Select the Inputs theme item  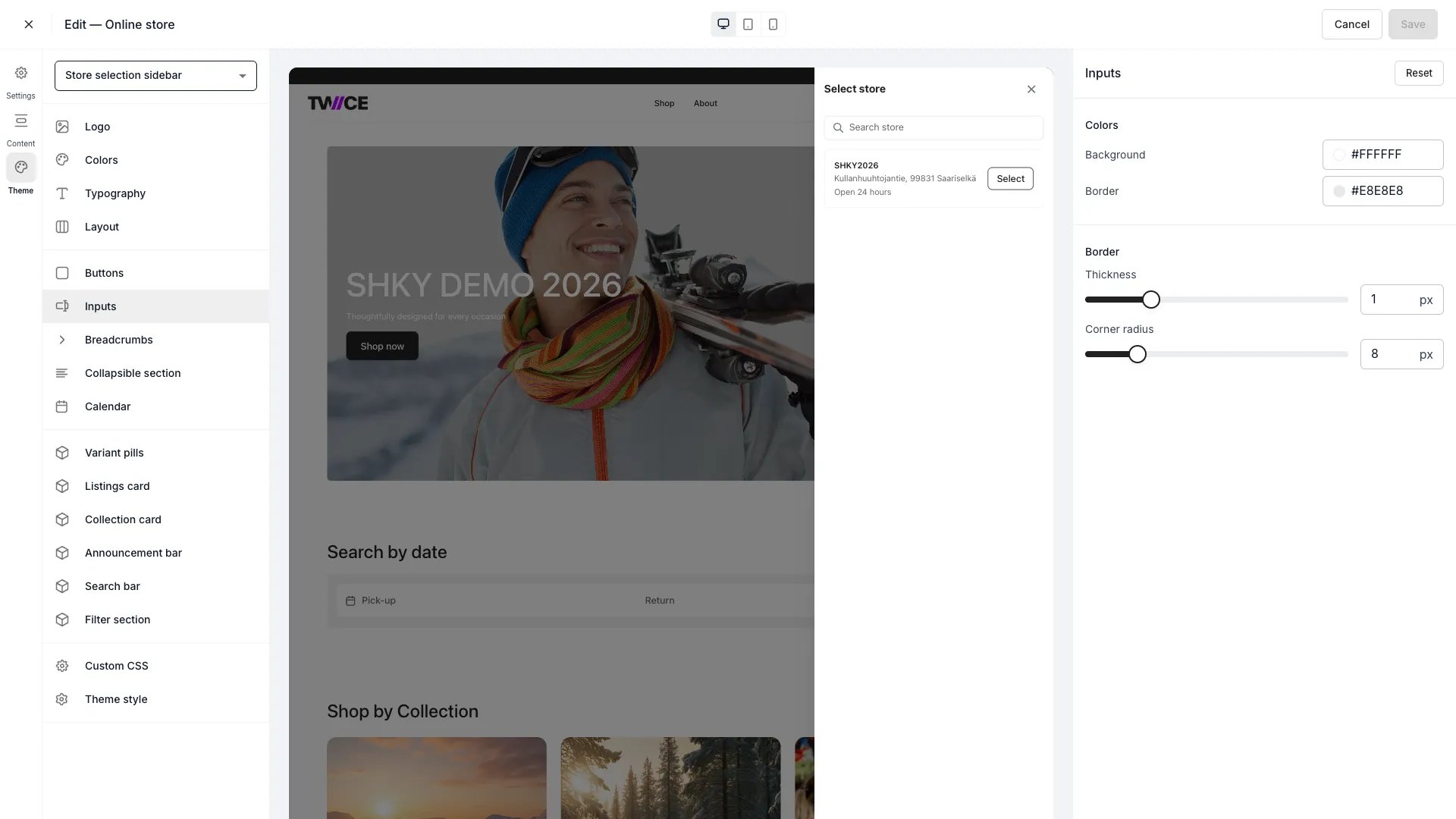[x=155, y=306]
